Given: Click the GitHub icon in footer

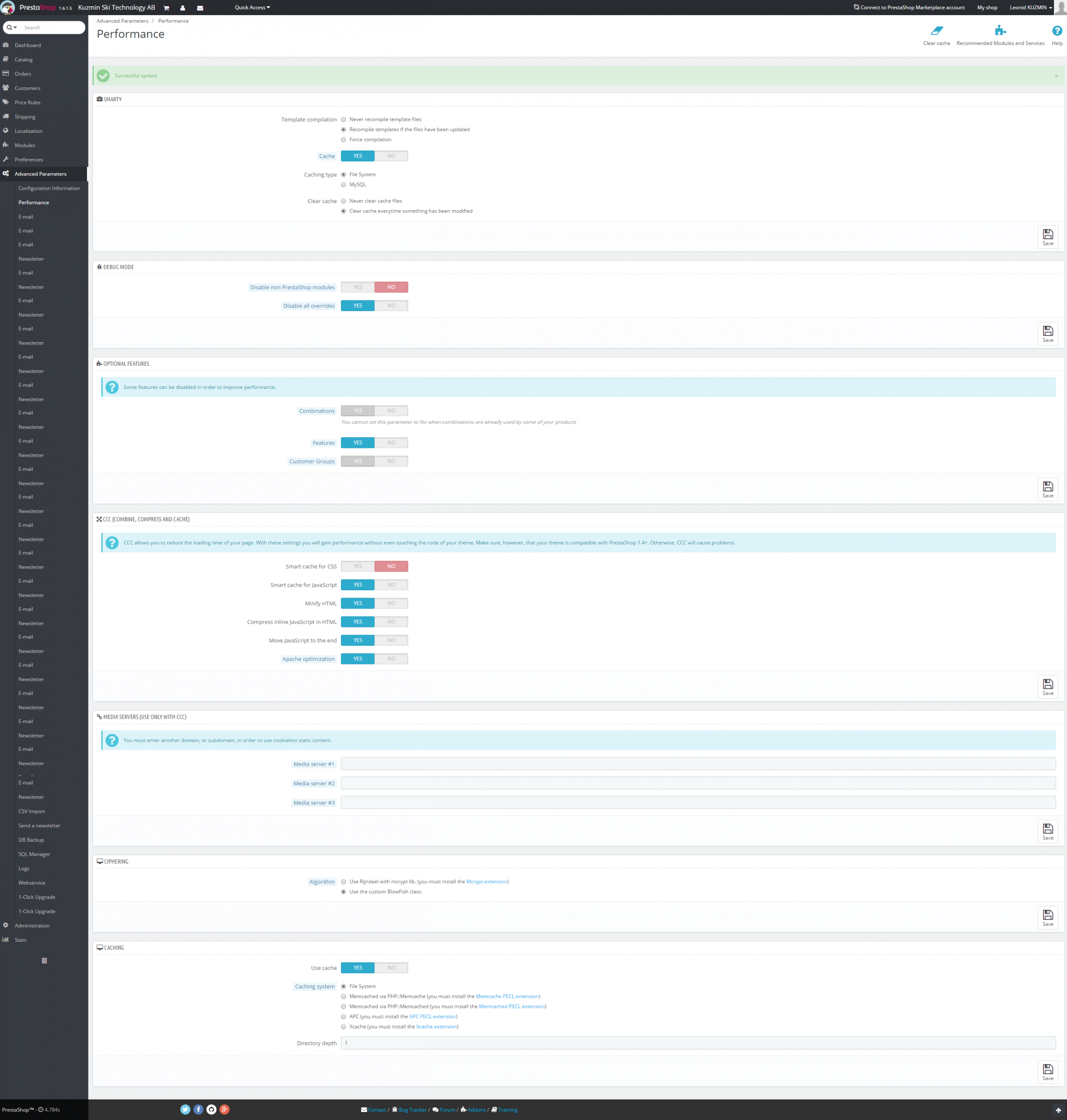Looking at the screenshot, I should coord(211,1109).
